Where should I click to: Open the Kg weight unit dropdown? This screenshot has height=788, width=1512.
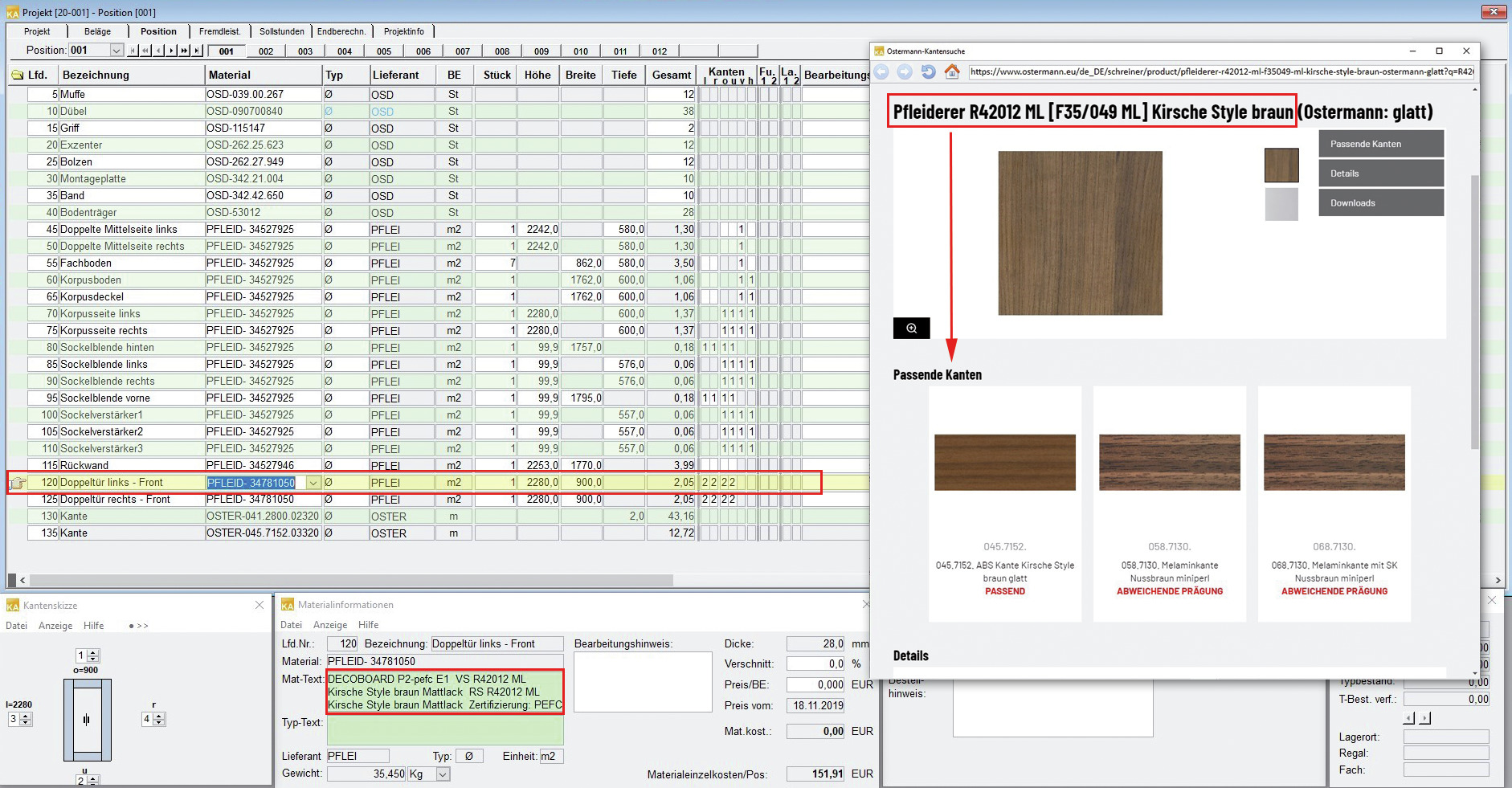point(443,774)
